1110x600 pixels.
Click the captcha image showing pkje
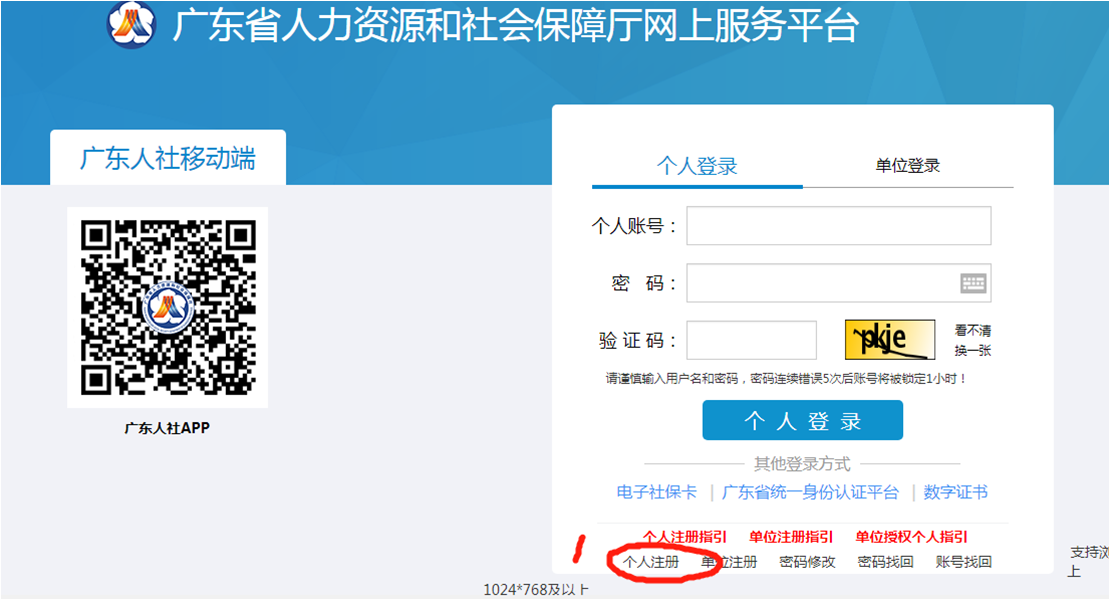point(890,340)
